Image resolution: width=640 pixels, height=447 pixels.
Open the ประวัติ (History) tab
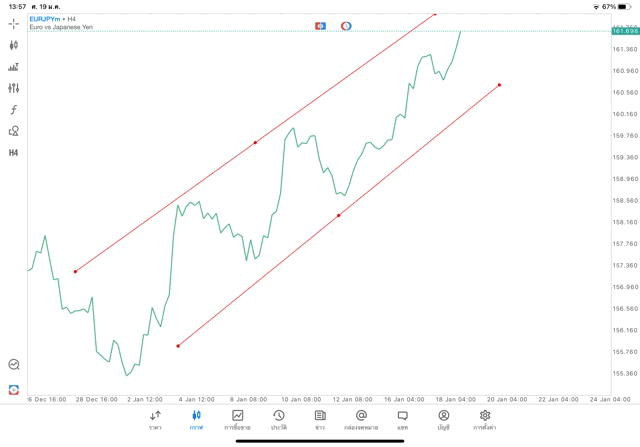pos(278,419)
